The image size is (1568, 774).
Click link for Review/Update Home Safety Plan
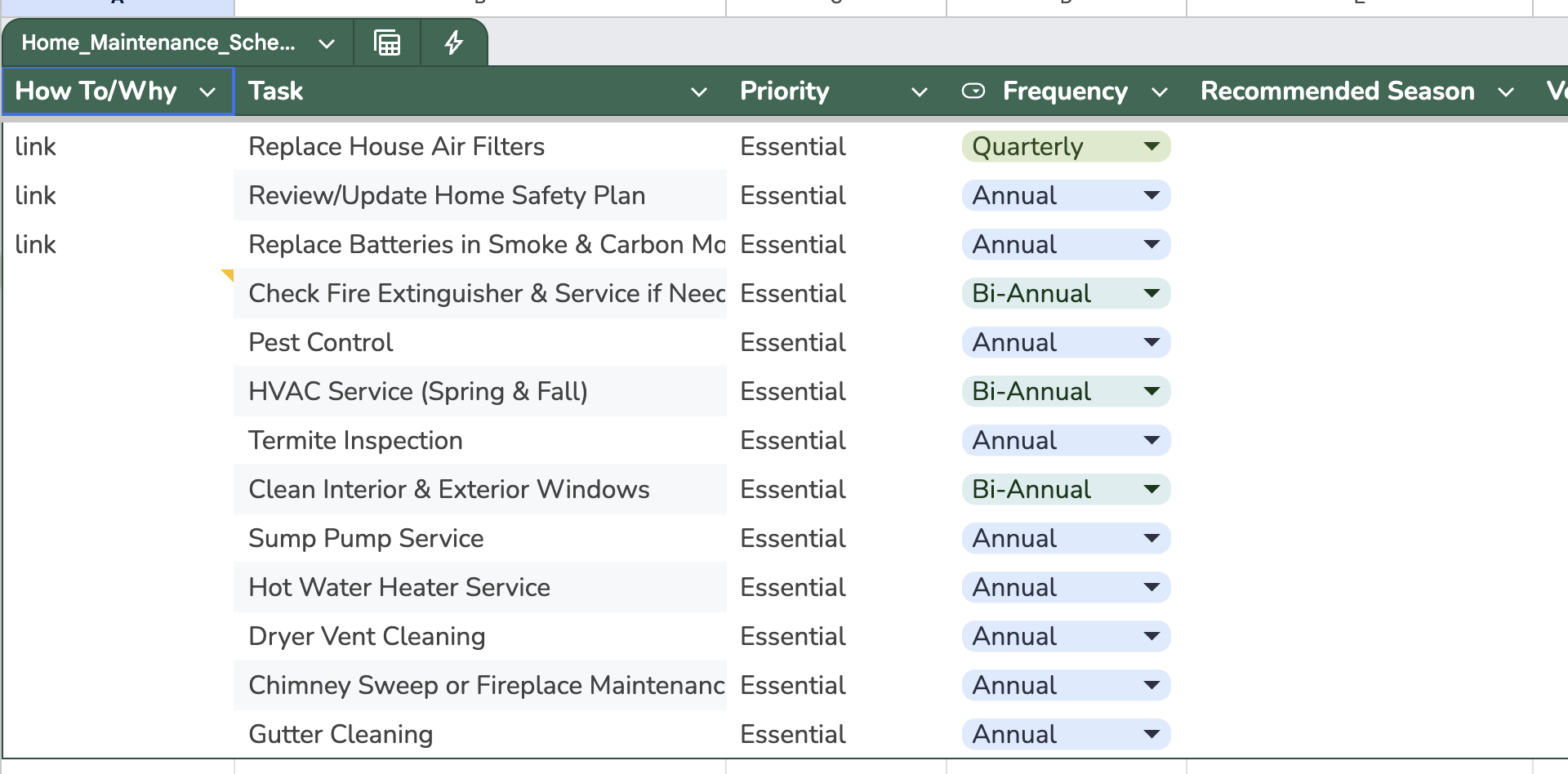[36, 196]
